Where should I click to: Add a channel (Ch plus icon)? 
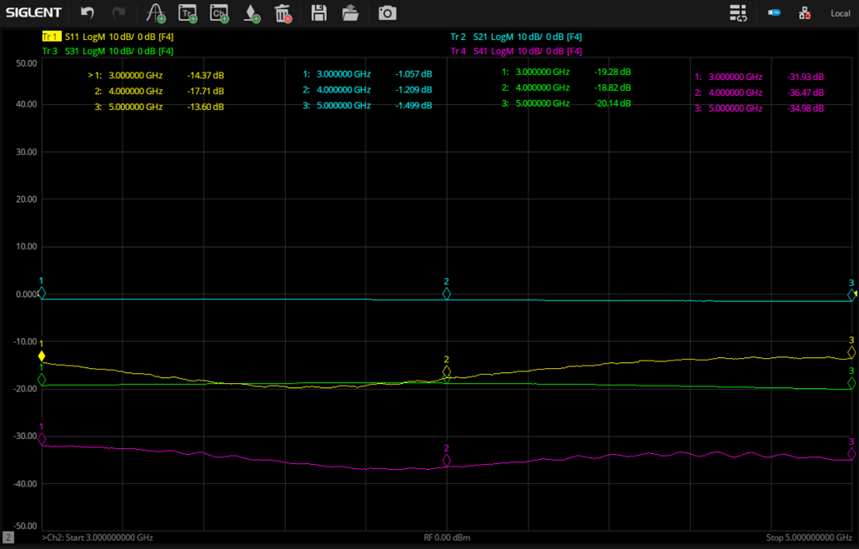click(219, 13)
